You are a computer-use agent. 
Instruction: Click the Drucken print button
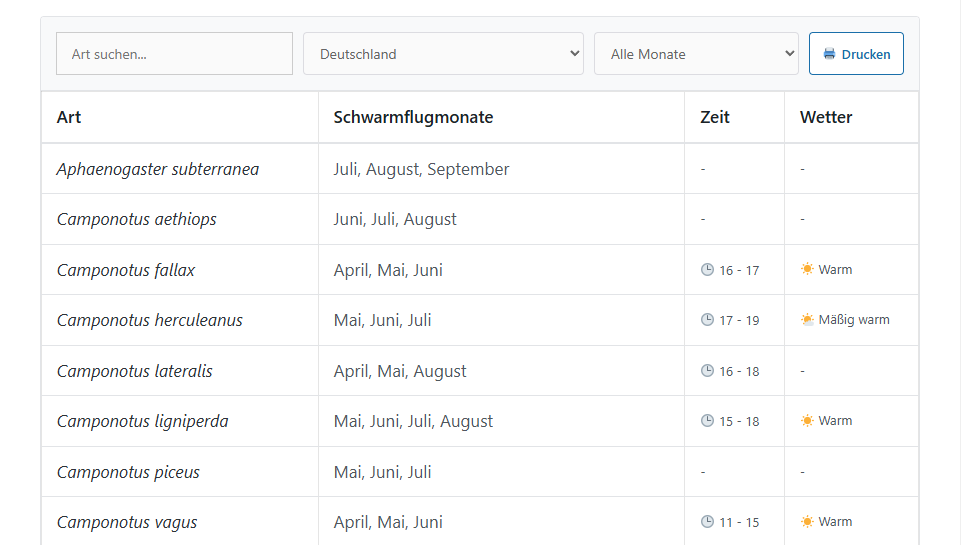point(856,54)
